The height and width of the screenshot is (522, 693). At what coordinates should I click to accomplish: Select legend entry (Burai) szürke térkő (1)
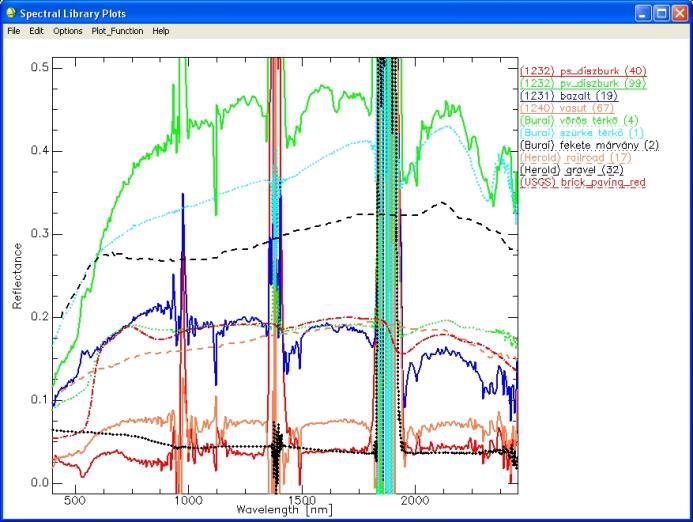pos(582,133)
